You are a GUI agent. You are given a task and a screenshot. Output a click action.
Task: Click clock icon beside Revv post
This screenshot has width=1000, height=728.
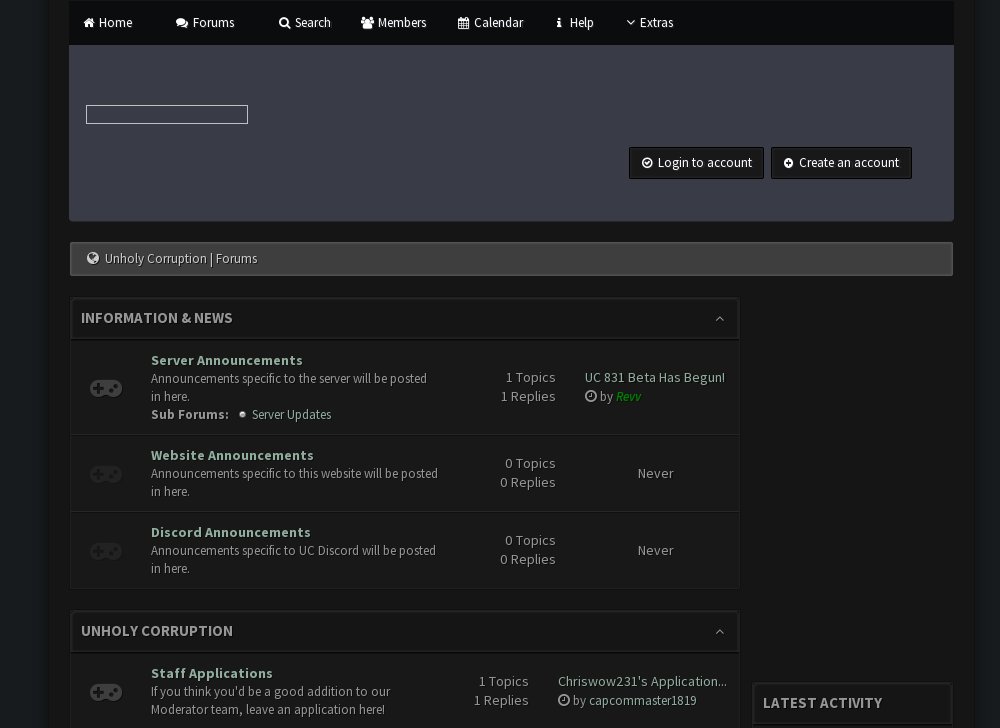pos(591,396)
